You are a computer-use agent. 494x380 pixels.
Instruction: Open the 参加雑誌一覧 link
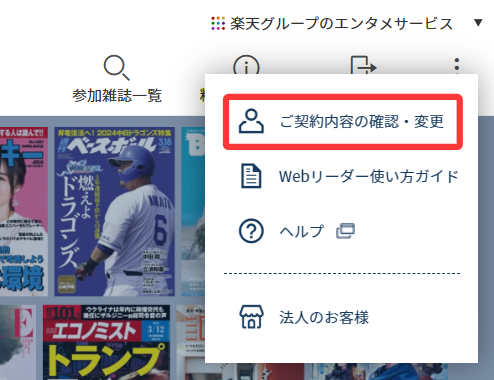click(x=117, y=96)
